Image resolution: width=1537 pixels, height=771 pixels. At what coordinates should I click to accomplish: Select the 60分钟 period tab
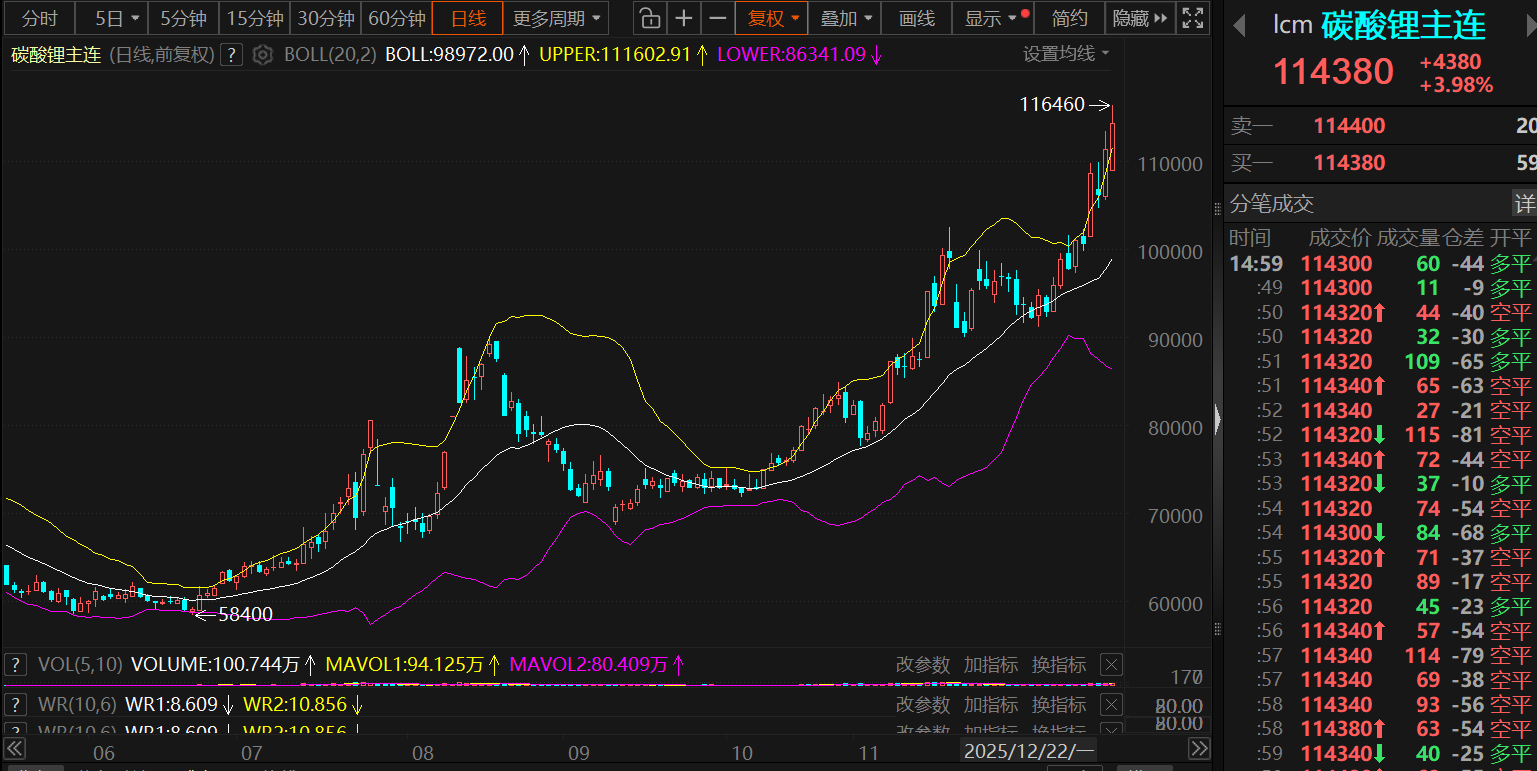coord(396,18)
